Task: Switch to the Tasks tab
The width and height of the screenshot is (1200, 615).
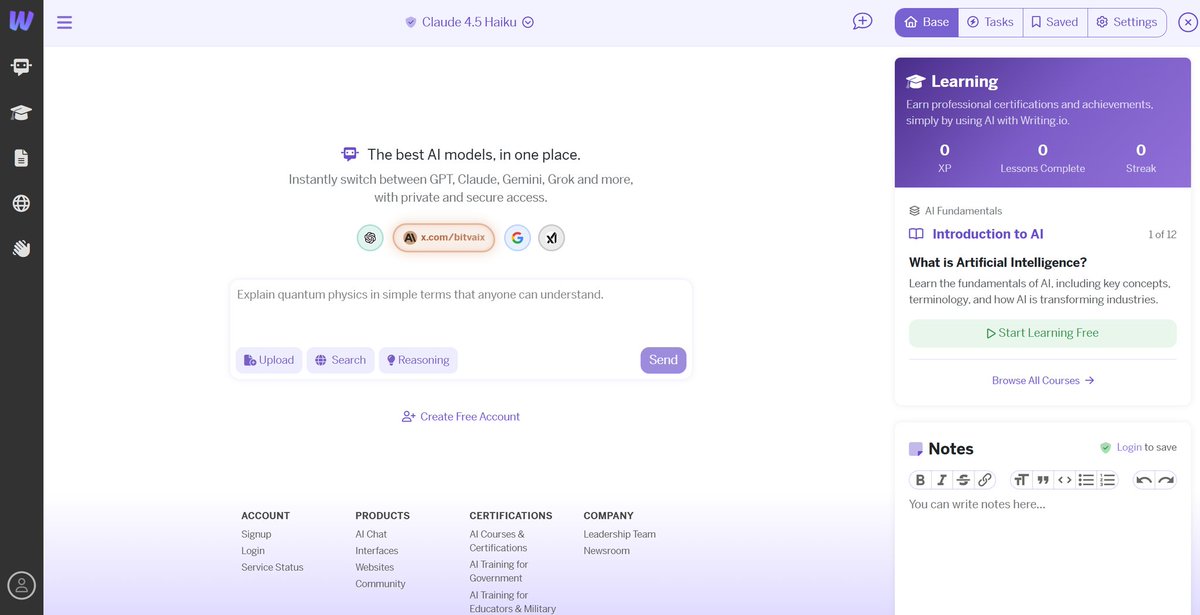Action: [990, 22]
